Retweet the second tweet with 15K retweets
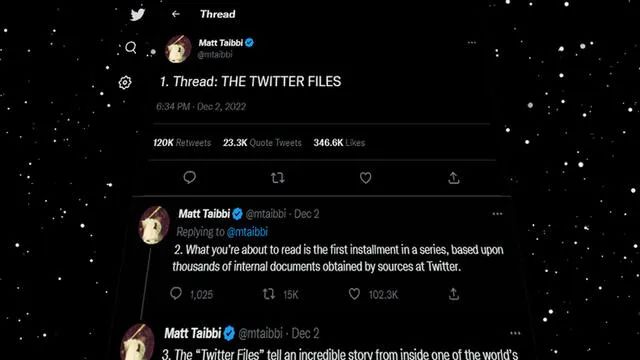640x360 pixels. click(269, 294)
